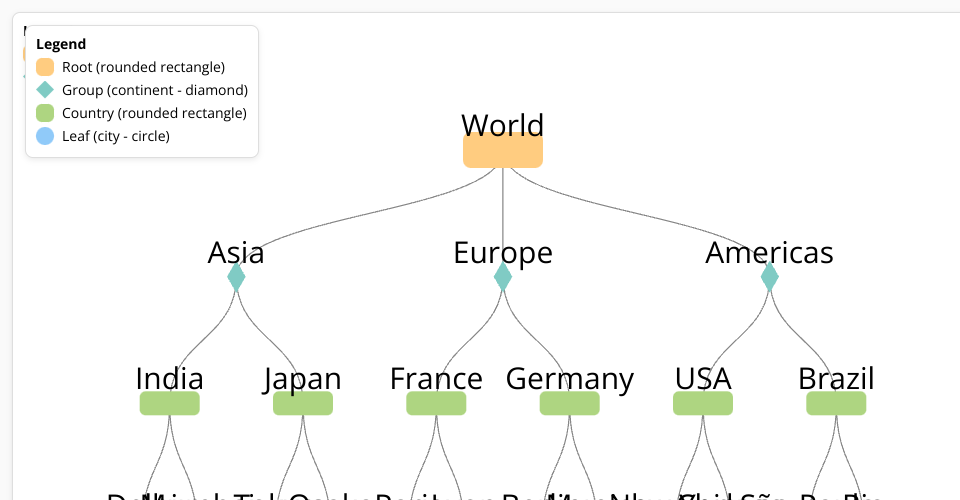Click the Legend heading
Image resolution: width=960 pixels, height=500 pixels.
[61, 44]
